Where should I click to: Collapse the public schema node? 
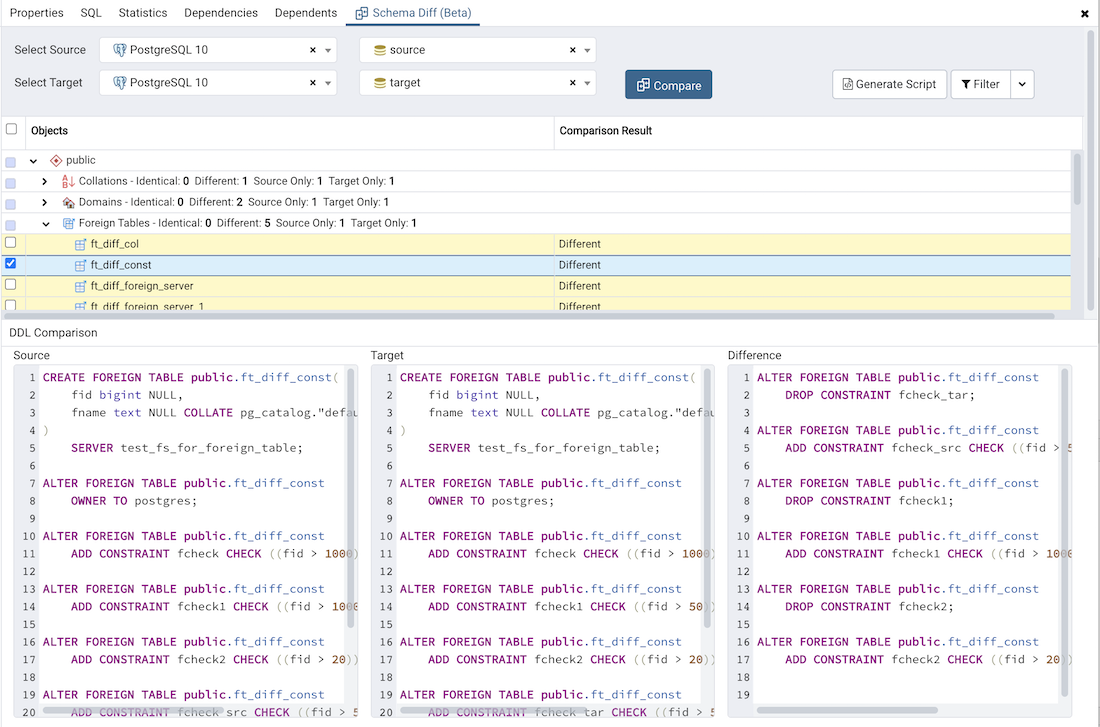pos(33,161)
